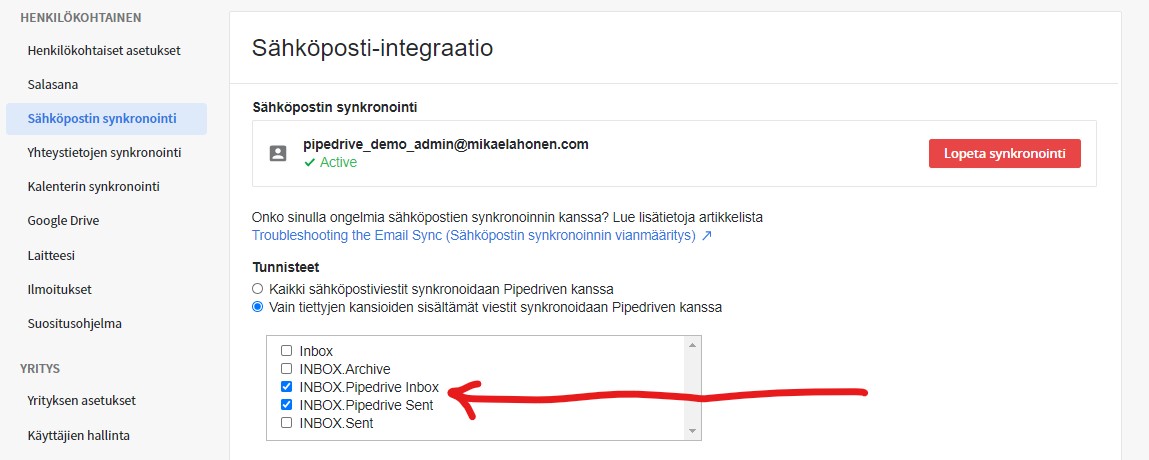Select Kaikki sähköpostiviestit synkronoidaan radio button
1149x460 pixels.
pyautogui.click(x=257, y=288)
